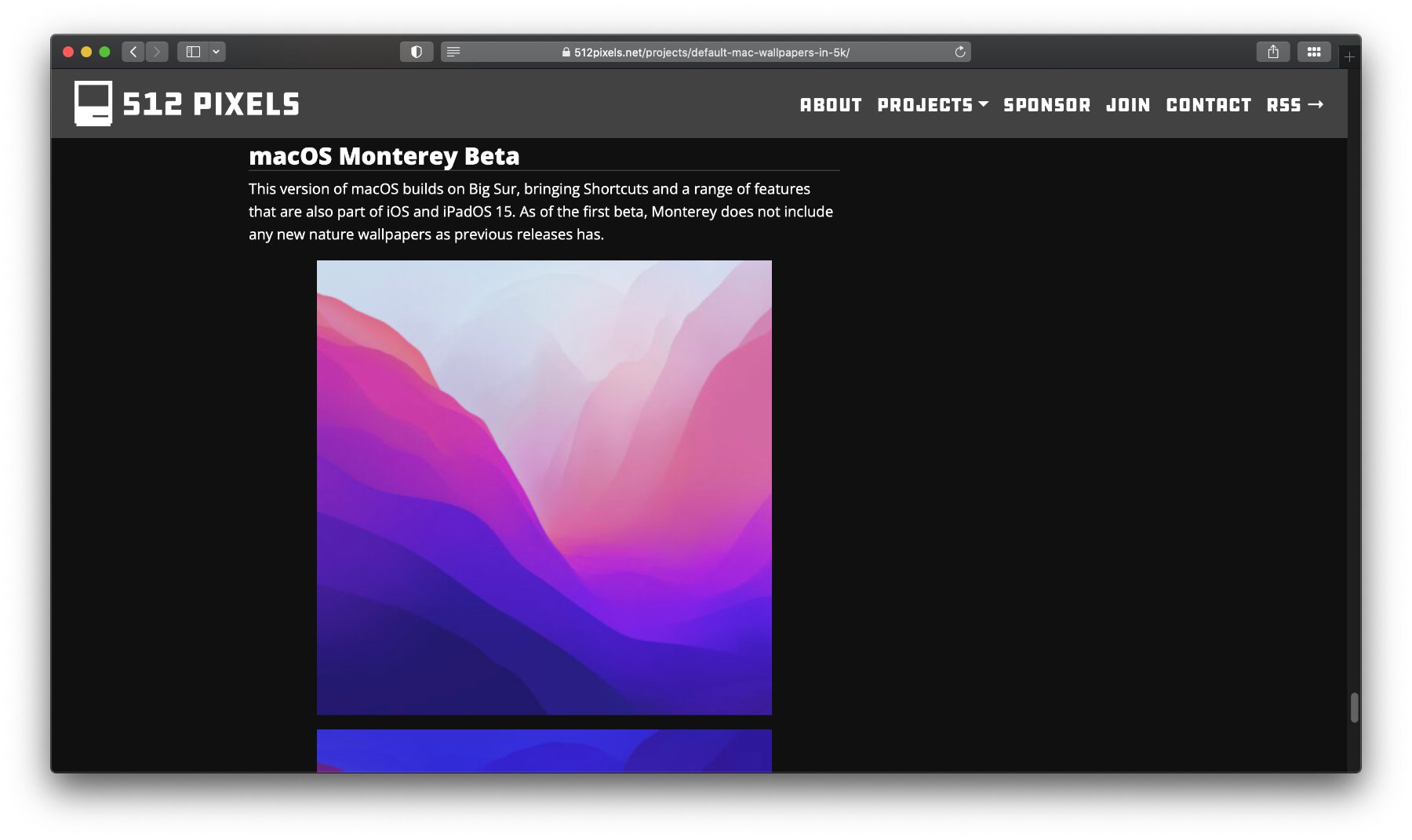Reload the page
Viewport: 1412px width, 840px height.
pyautogui.click(x=959, y=52)
